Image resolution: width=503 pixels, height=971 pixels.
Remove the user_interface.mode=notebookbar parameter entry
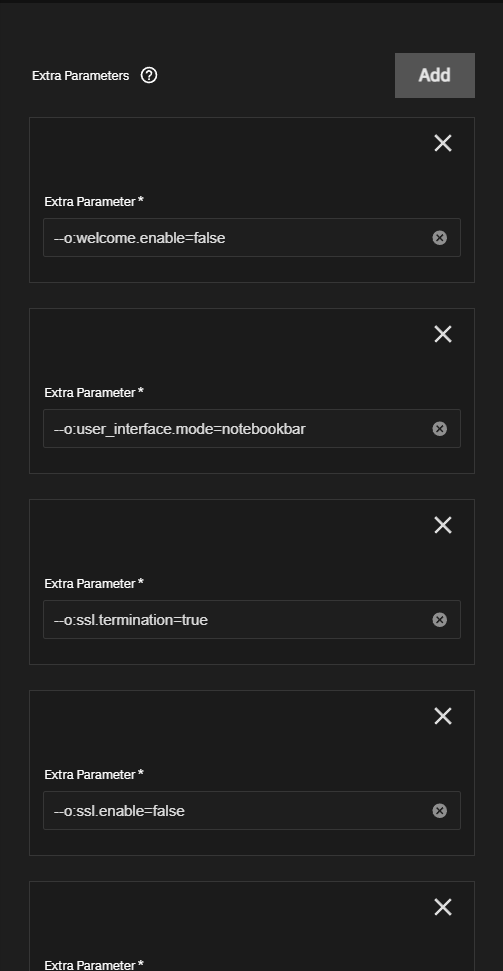[x=443, y=334]
